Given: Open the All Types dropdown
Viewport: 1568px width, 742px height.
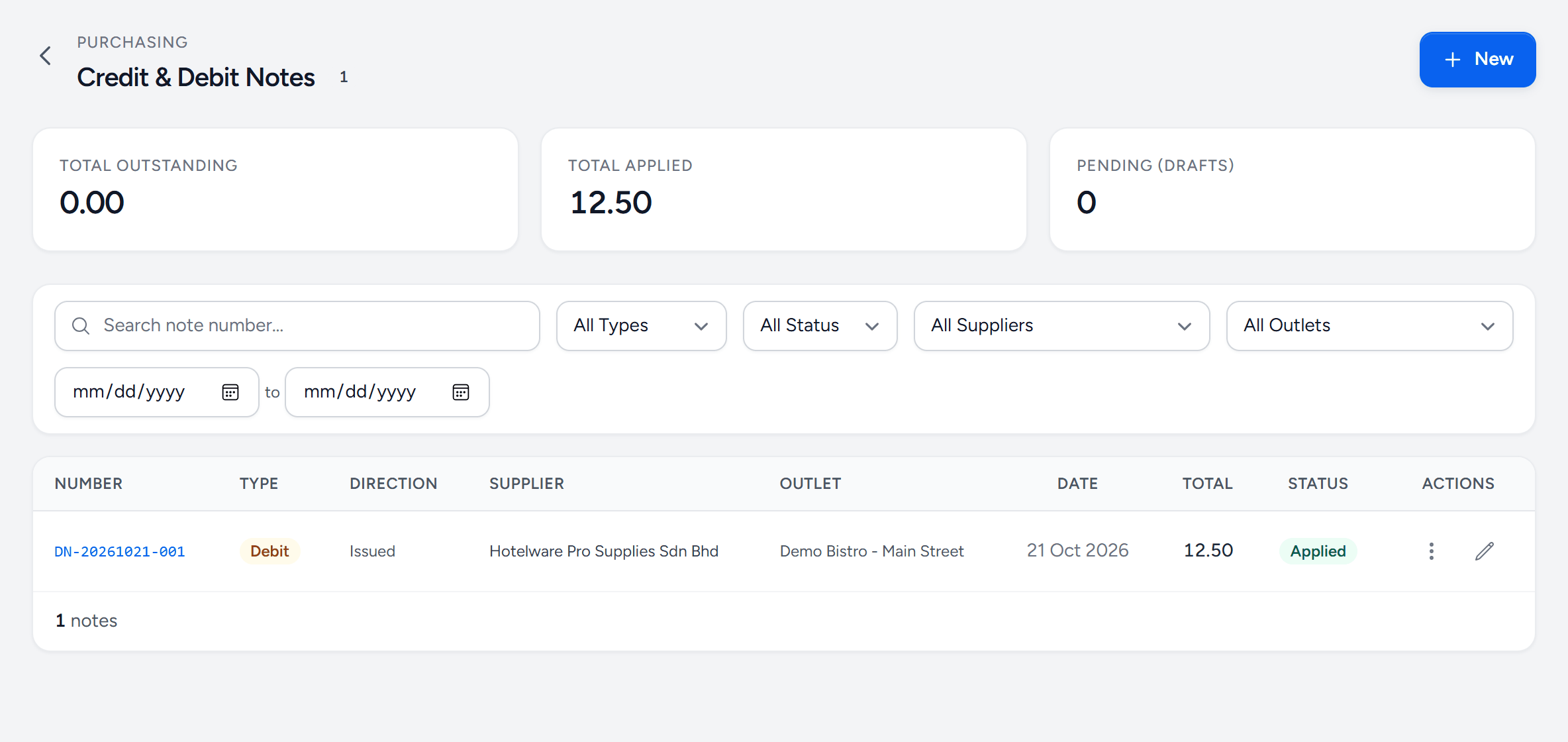Looking at the screenshot, I should pos(641,325).
